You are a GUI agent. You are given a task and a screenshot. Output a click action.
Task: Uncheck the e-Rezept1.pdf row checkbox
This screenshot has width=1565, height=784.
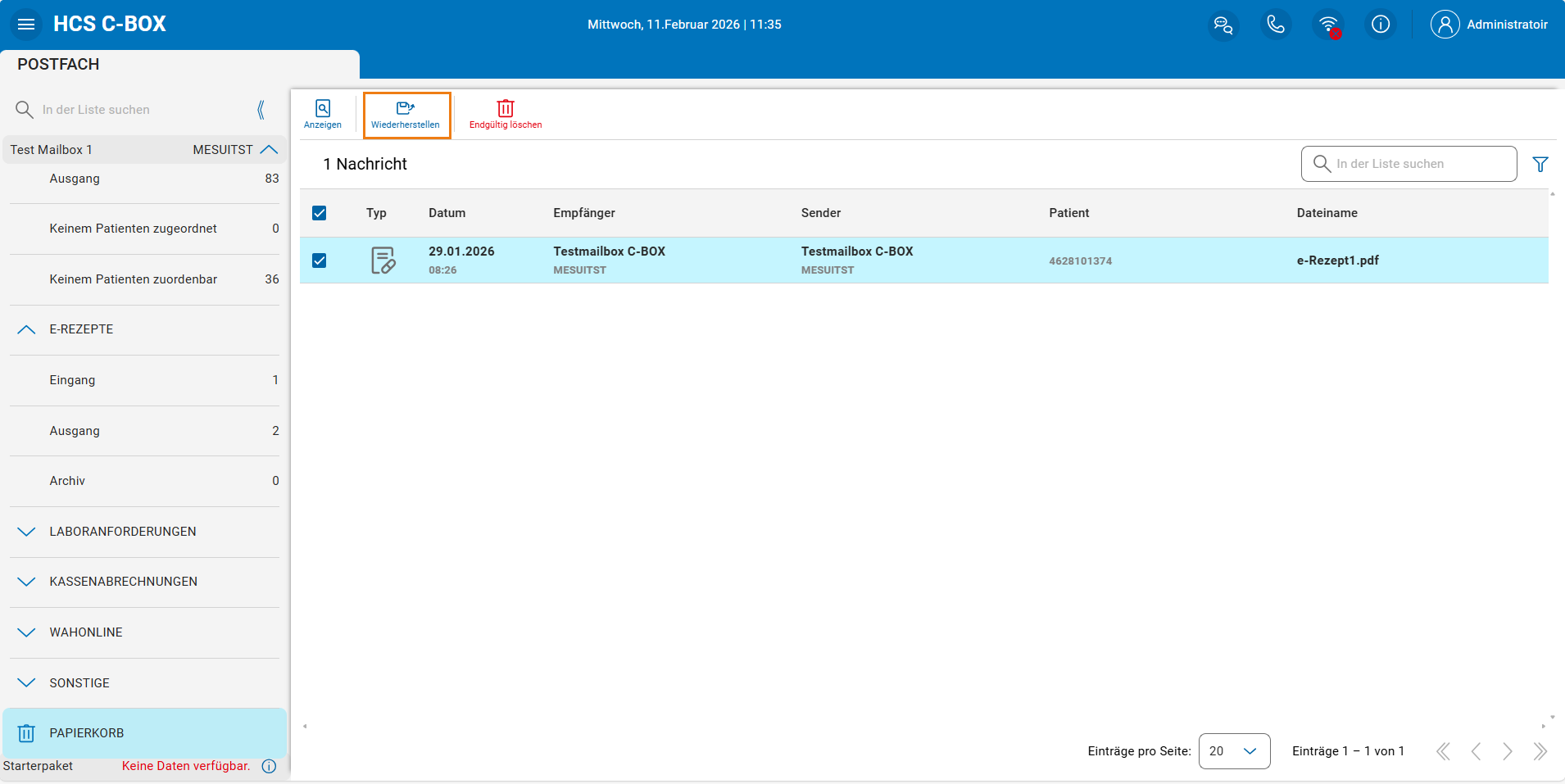click(x=320, y=261)
